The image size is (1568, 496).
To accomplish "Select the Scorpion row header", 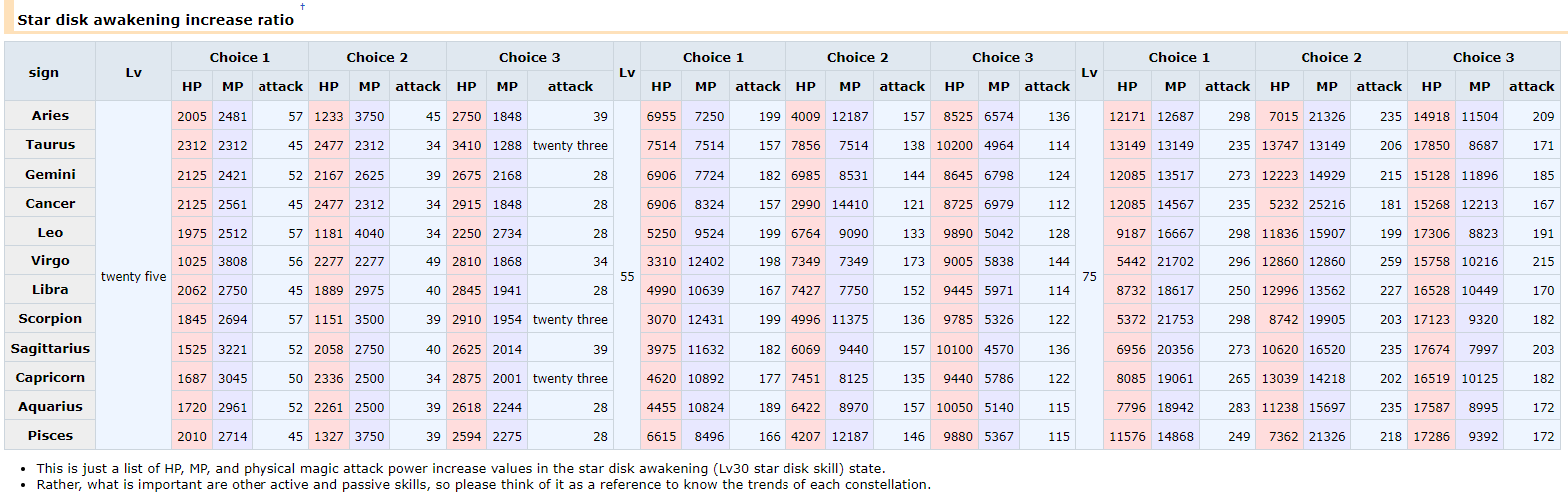I will [50, 319].
